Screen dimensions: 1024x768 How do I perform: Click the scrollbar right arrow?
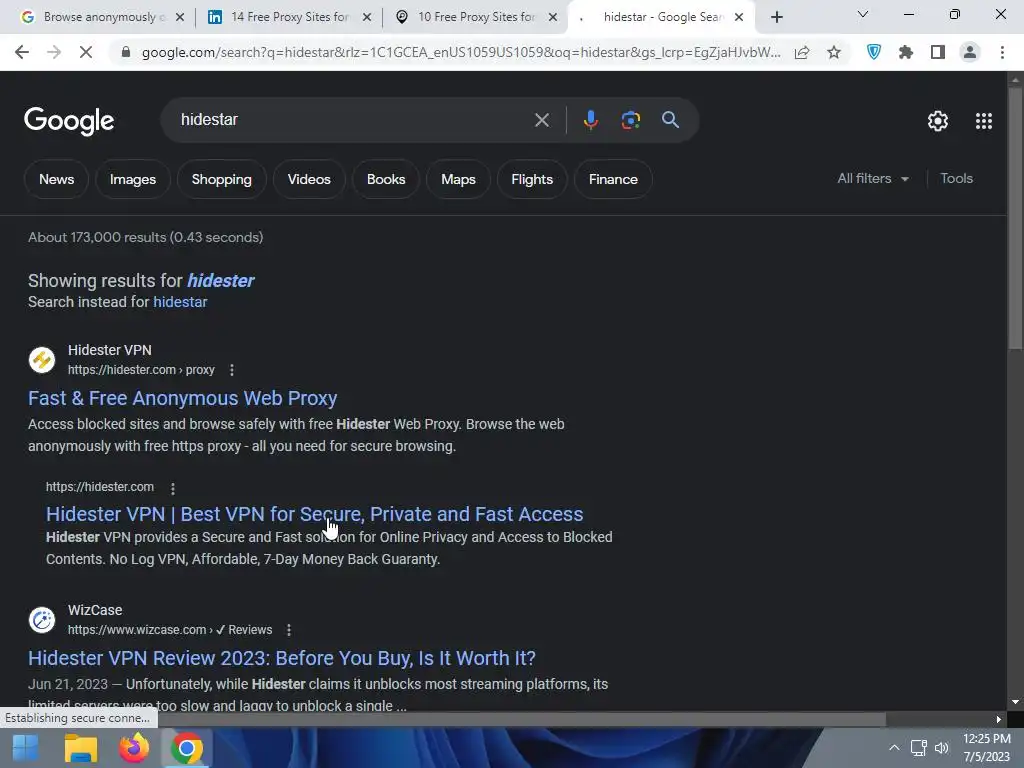click(x=999, y=720)
